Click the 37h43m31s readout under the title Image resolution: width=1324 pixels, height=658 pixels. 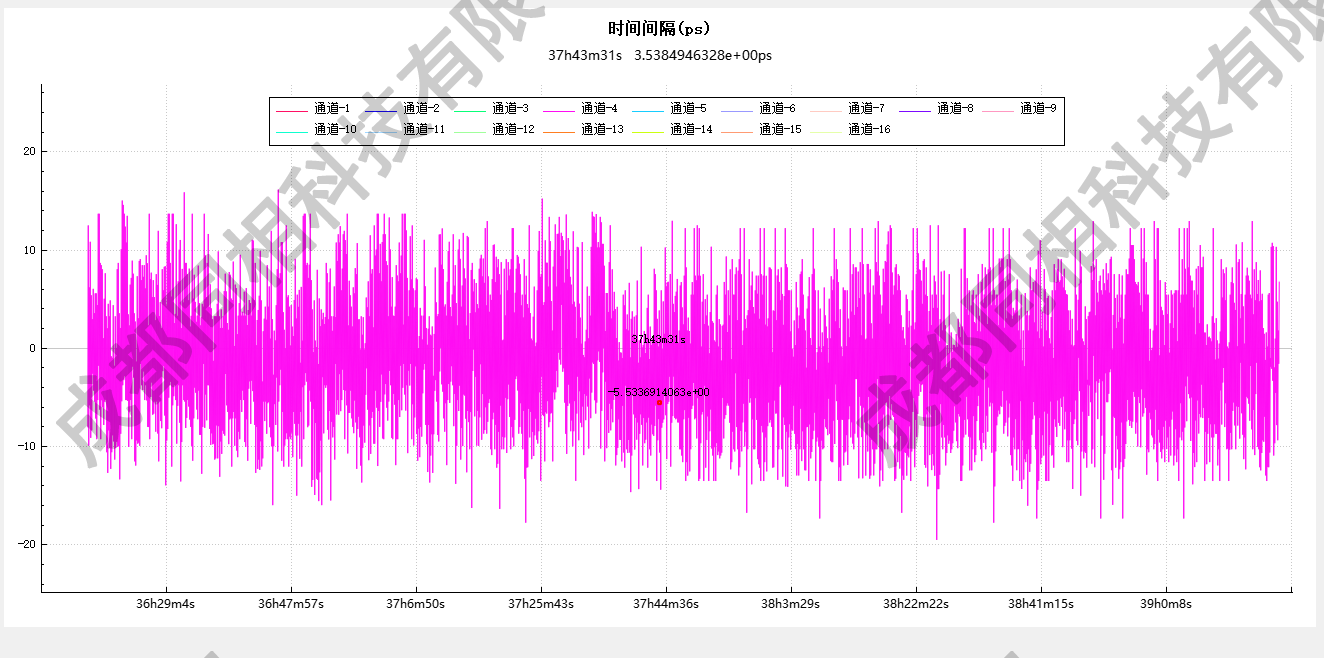click(585, 55)
